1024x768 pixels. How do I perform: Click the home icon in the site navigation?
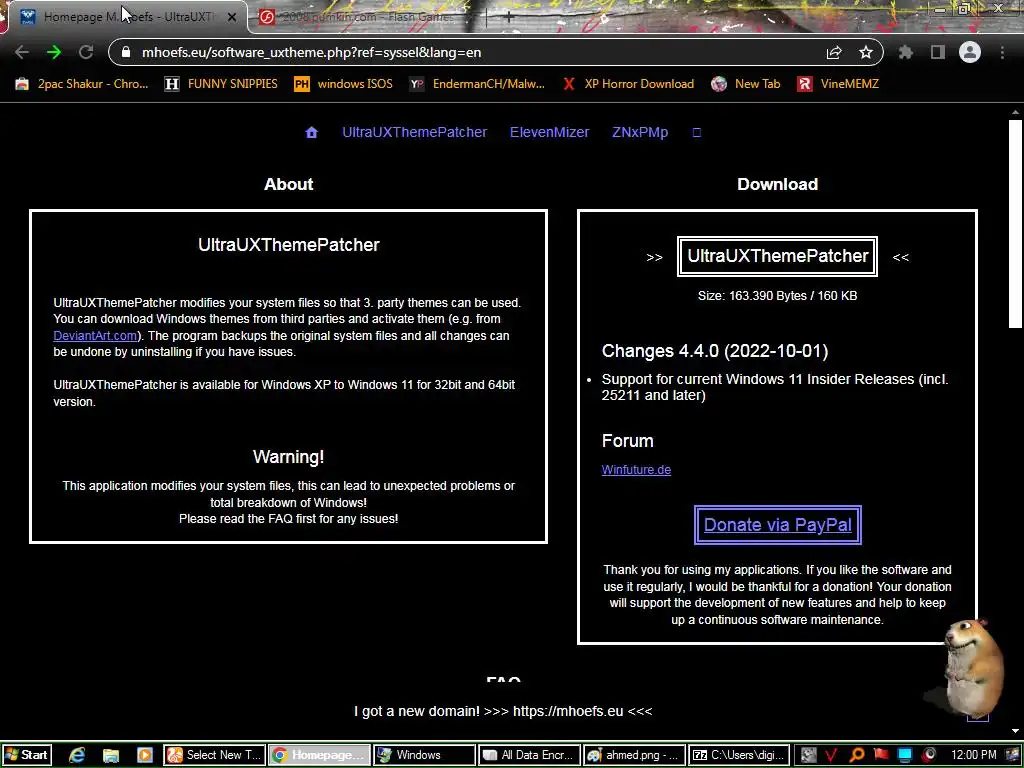click(x=312, y=133)
